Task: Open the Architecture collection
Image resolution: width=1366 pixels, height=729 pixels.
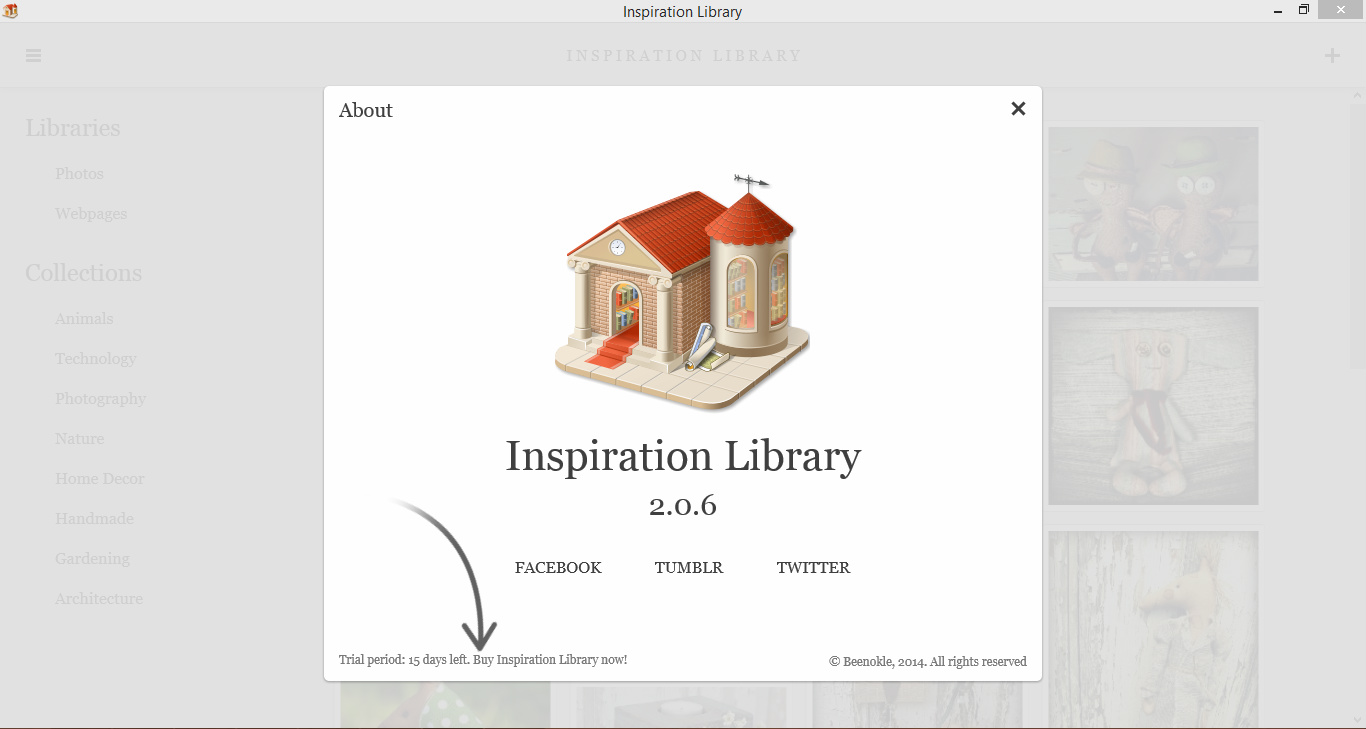Action: pyautogui.click(x=98, y=599)
